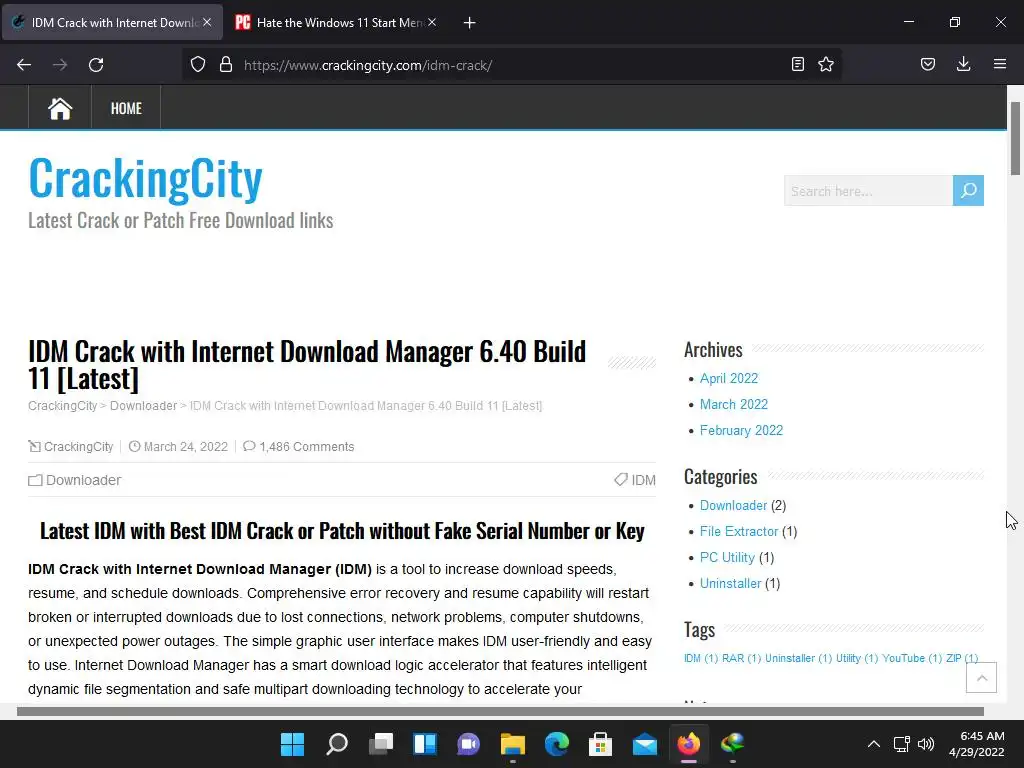Open the HOME menu item
The height and width of the screenshot is (768, 1024).
point(126,108)
